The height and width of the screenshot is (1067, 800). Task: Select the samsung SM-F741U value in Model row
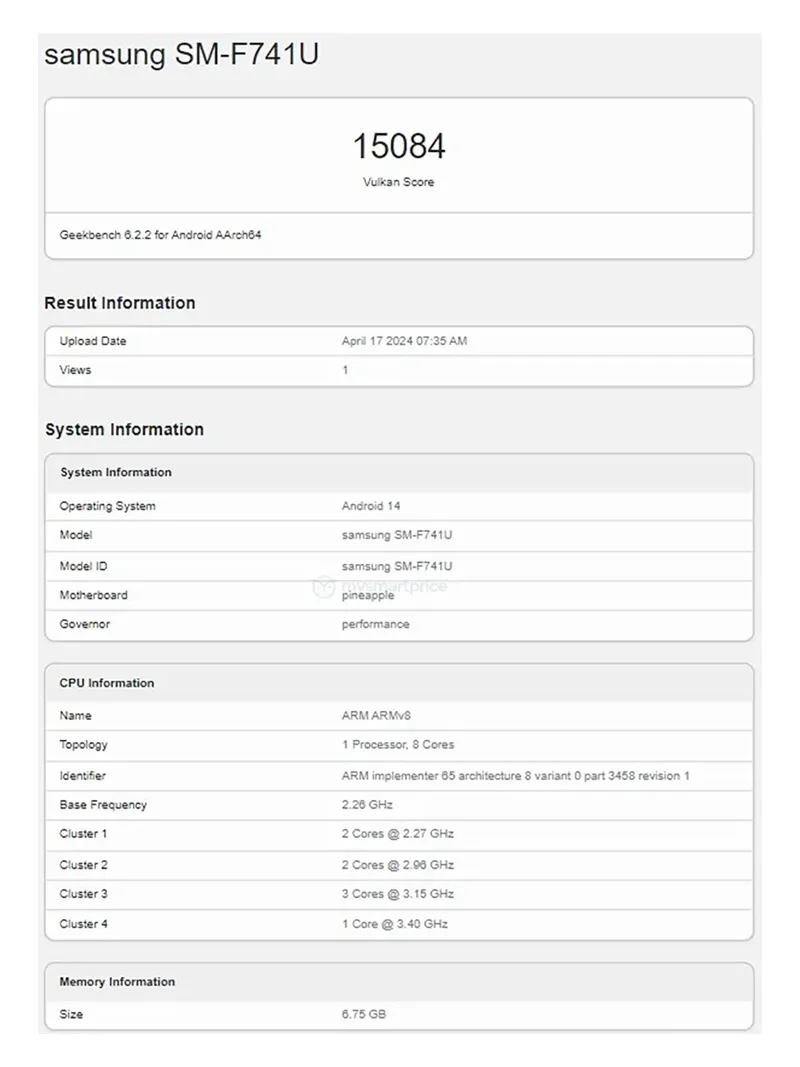[397, 535]
